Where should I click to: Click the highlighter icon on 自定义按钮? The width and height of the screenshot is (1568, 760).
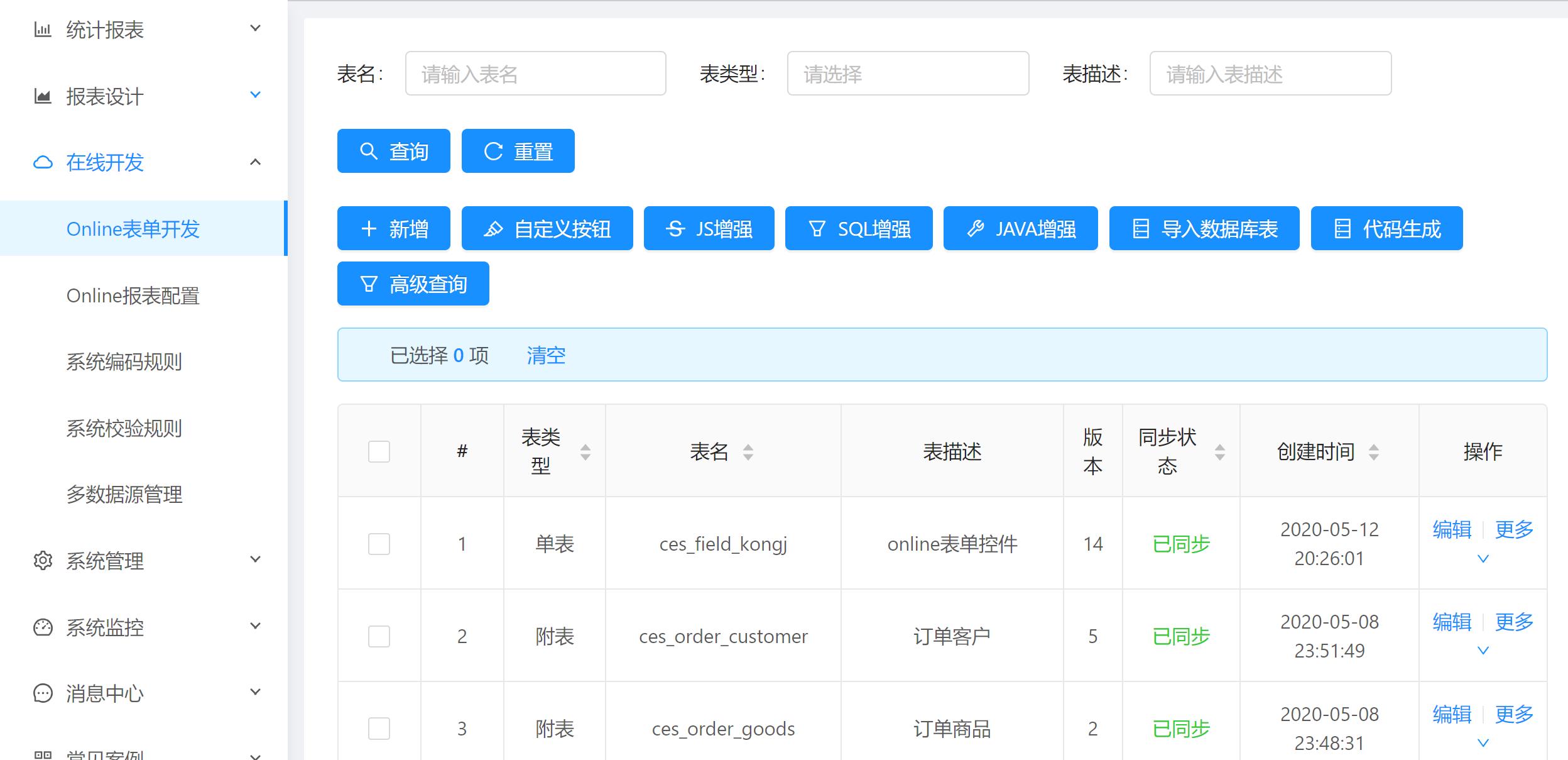click(x=493, y=229)
